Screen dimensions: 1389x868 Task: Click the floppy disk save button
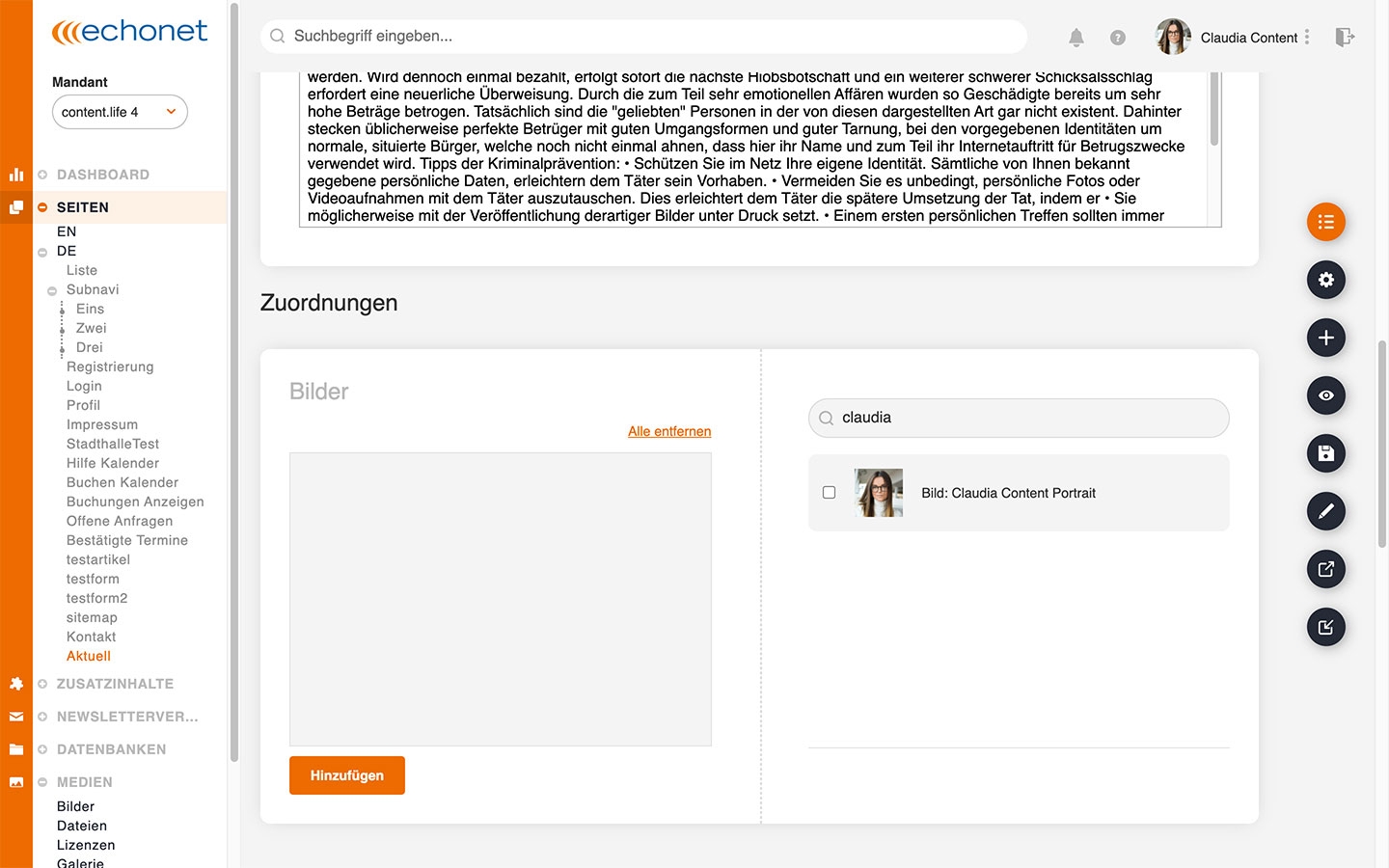point(1326,453)
